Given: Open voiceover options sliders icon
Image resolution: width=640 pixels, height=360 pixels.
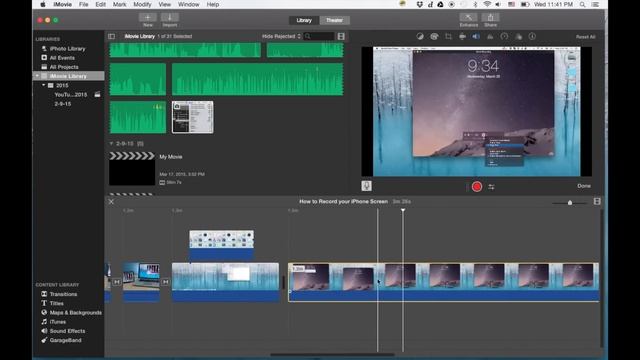Looking at the screenshot, I should tap(491, 187).
